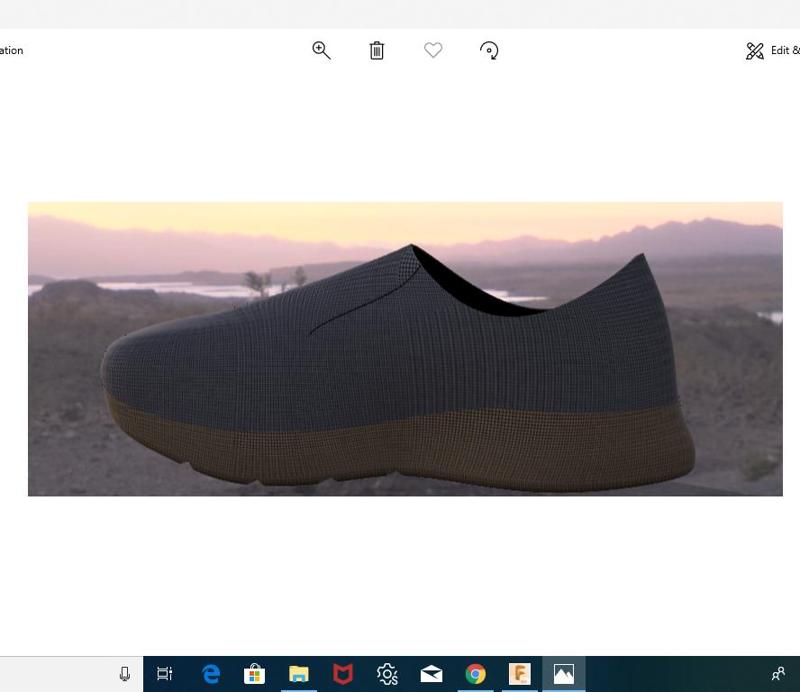Open the Microsoft Store

(x=256, y=673)
